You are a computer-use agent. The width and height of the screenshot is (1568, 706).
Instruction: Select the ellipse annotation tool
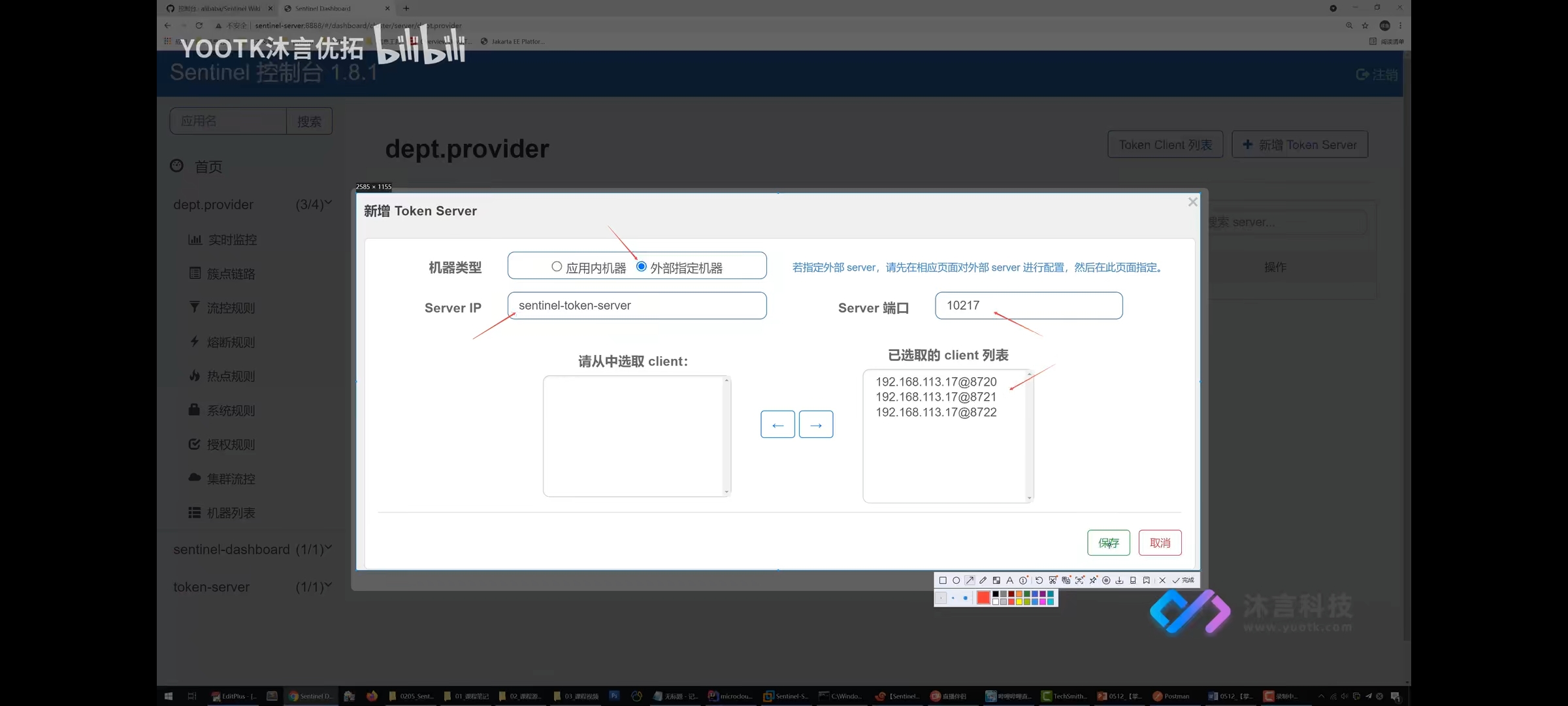(956, 580)
